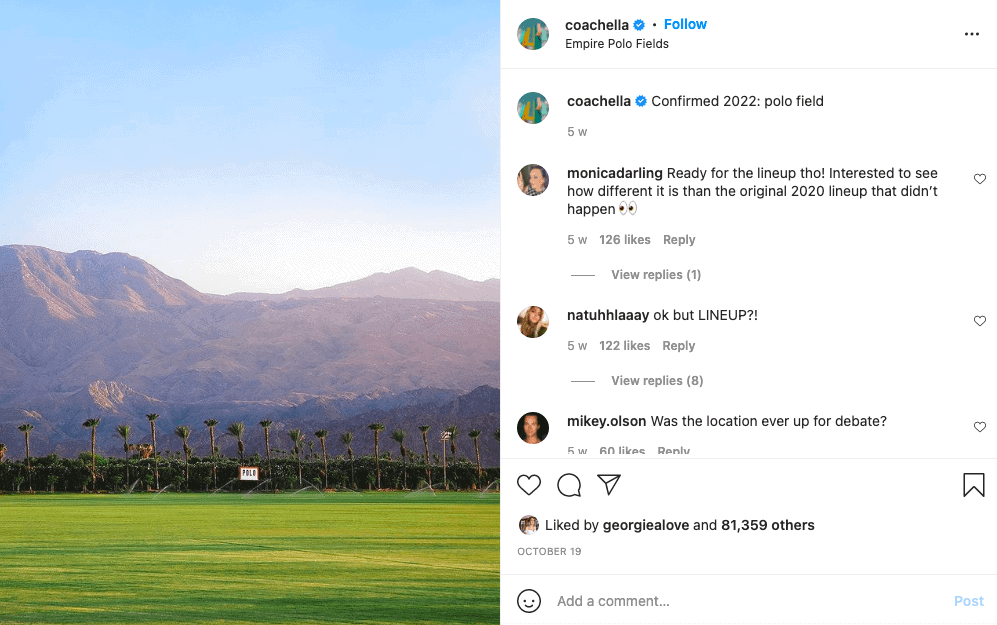Screen dimensions: 997x625
Task: Expand replies to natuhhlaaay's comment
Action: point(656,380)
